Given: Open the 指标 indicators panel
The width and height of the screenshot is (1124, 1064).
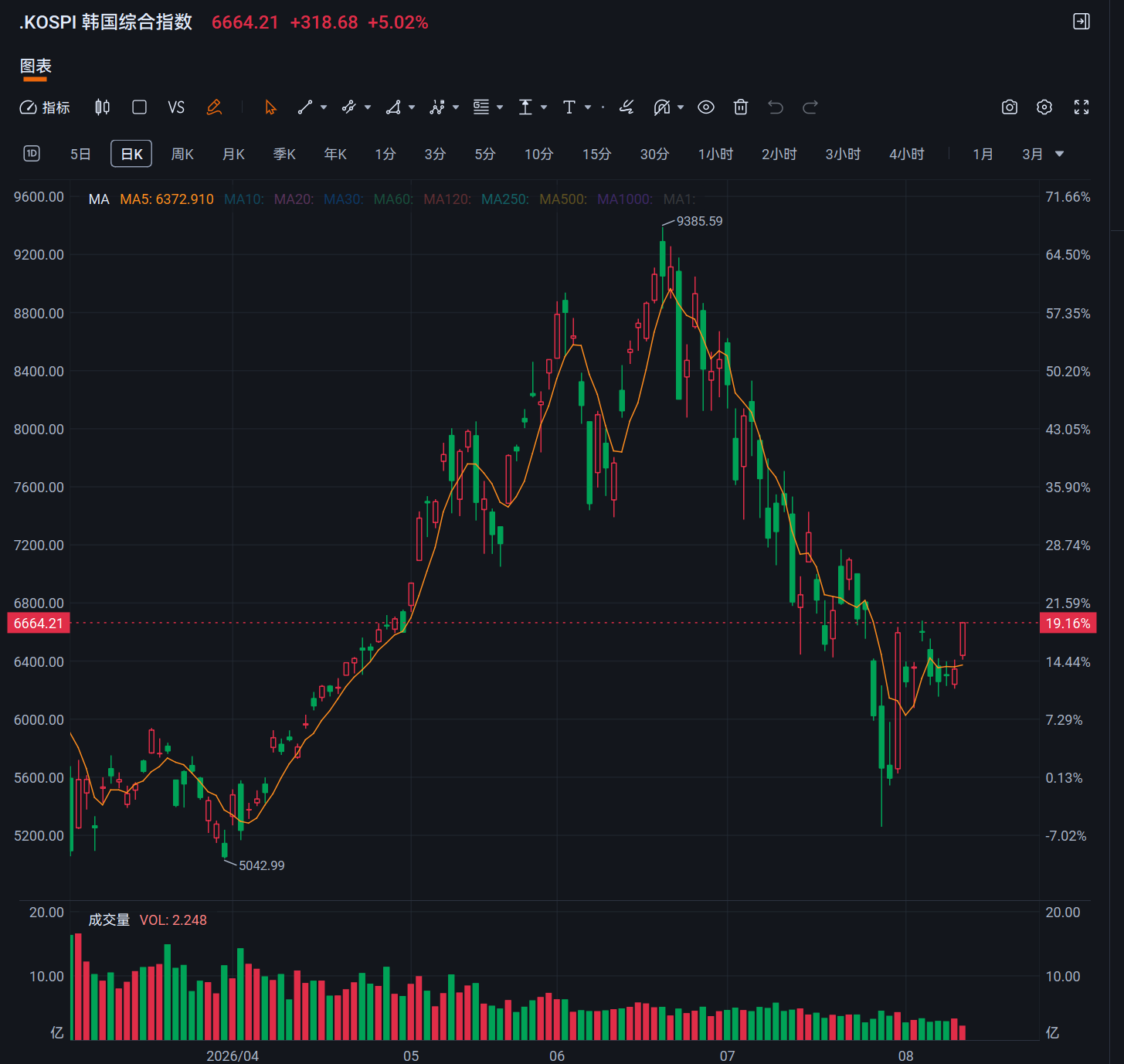Looking at the screenshot, I should tap(45, 107).
